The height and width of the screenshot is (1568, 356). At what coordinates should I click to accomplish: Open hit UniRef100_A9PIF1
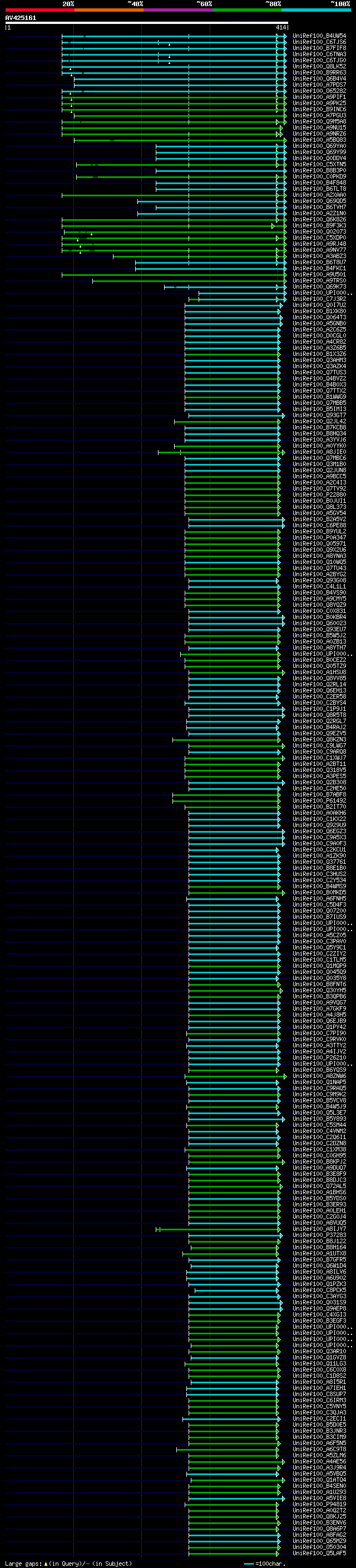[x=319, y=97]
